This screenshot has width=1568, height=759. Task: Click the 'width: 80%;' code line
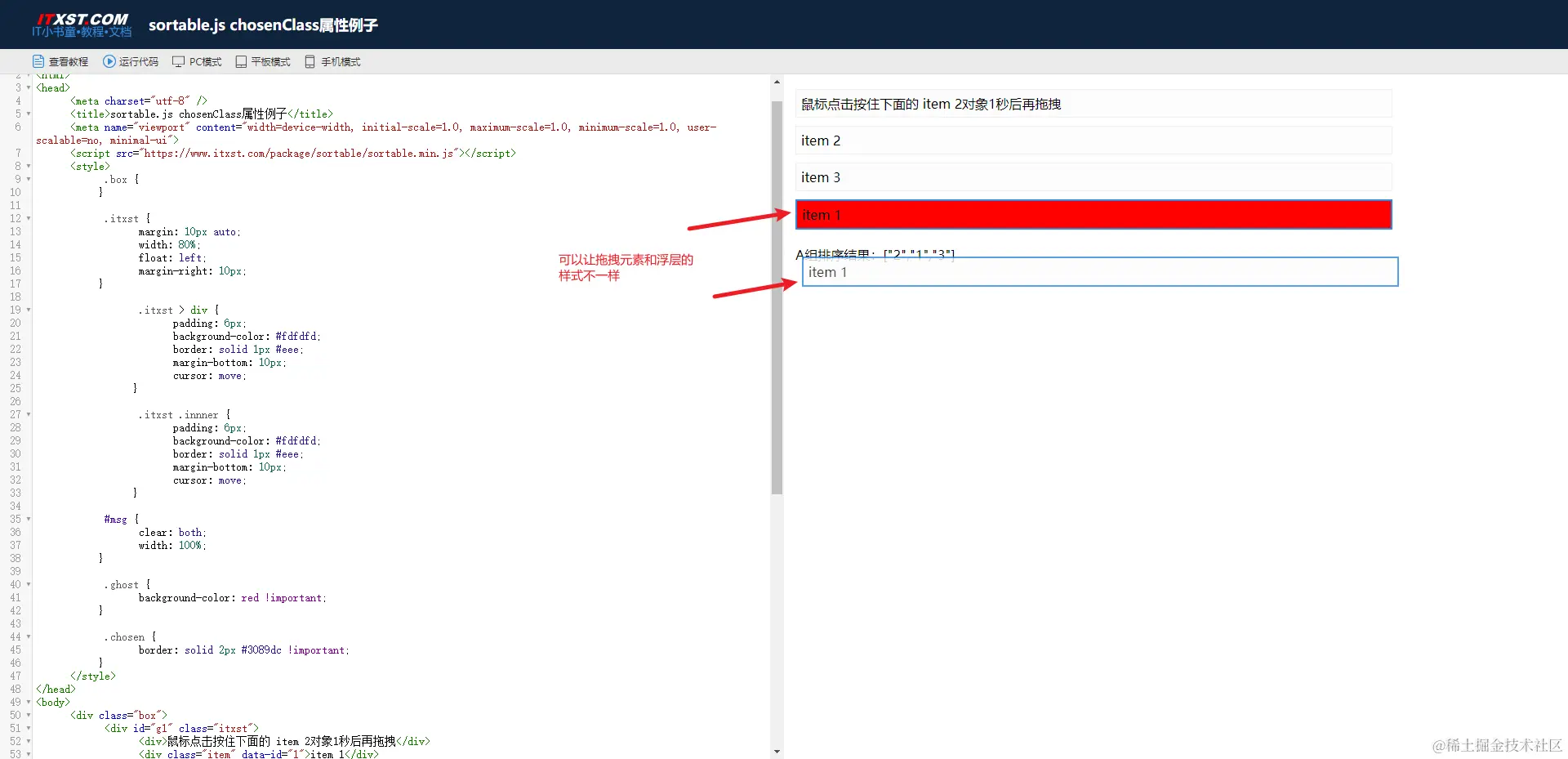tap(169, 245)
